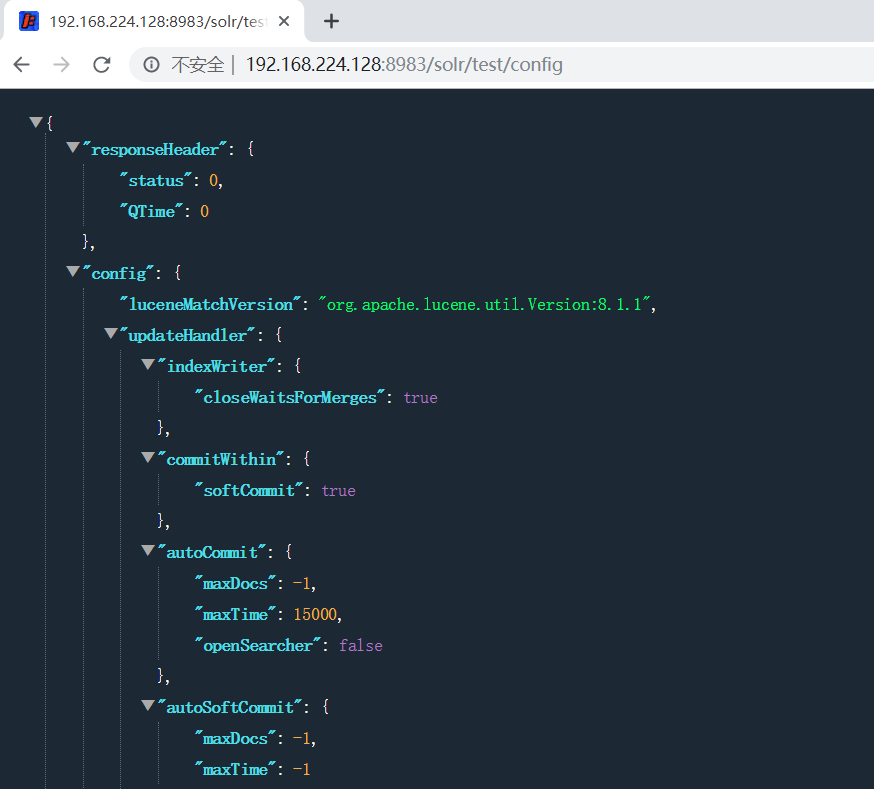Reload the page with the refresh icon

pos(101,65)
